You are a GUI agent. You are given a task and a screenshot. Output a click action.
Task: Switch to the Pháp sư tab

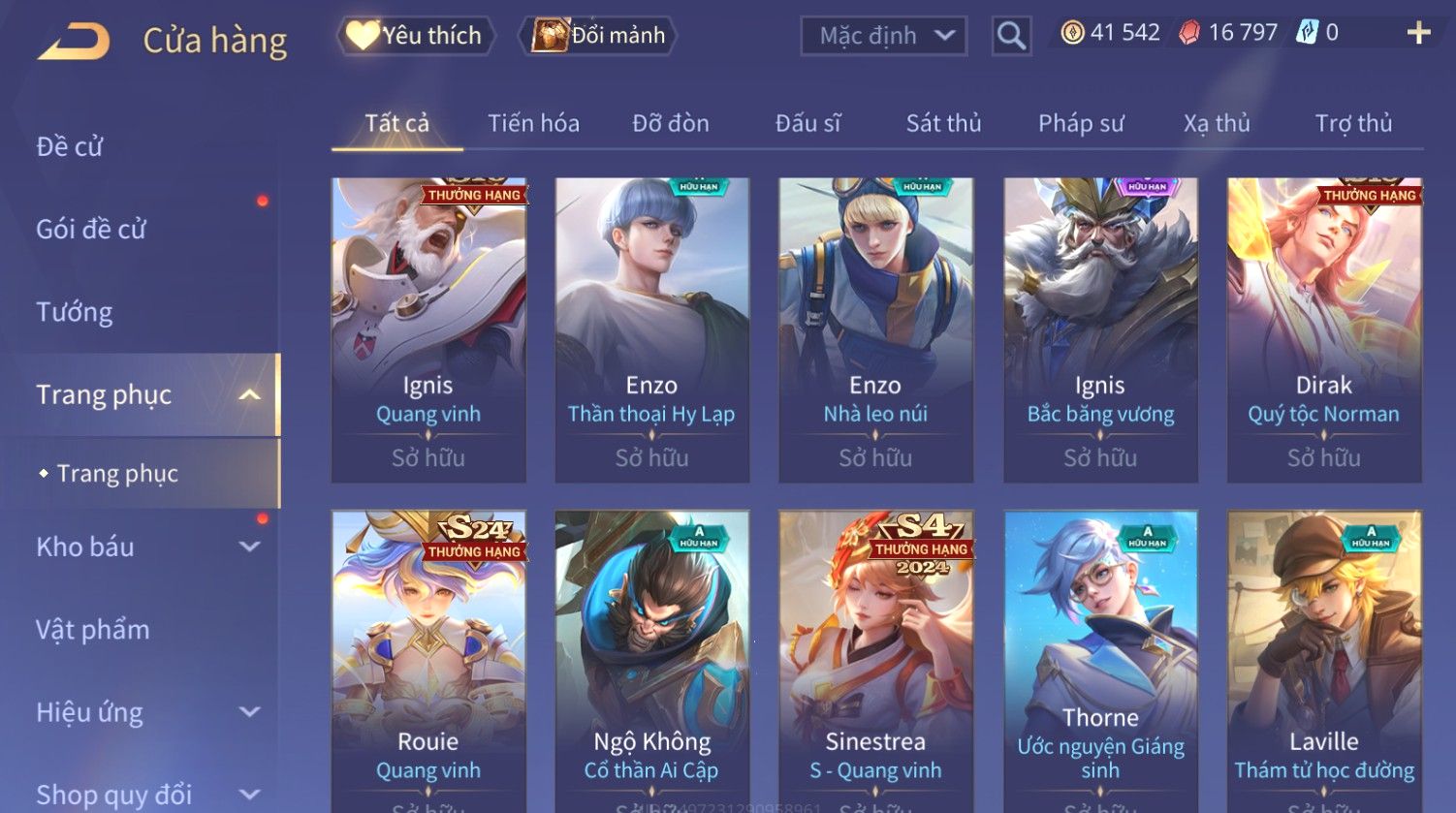click(x=1081, y=124)
